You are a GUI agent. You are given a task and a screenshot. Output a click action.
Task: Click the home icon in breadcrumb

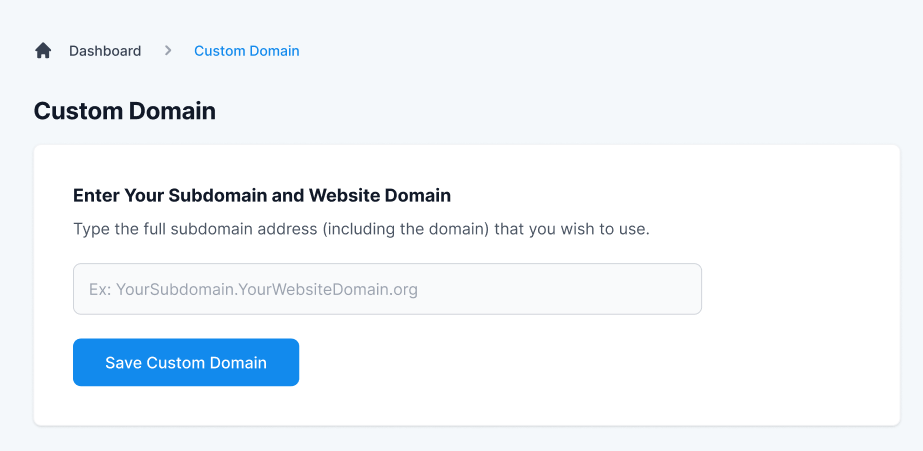pos(43,50)
